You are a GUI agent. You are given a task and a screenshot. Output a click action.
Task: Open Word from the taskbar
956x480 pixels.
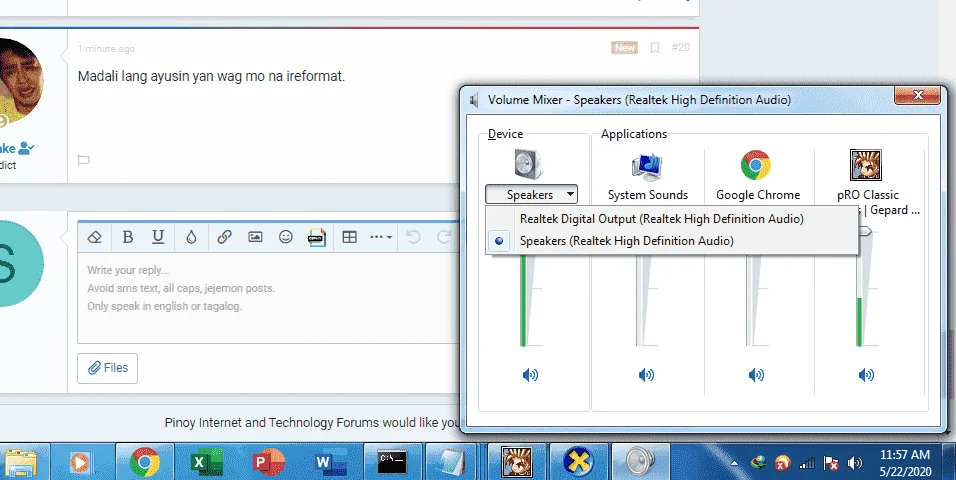tap(331, 462)
